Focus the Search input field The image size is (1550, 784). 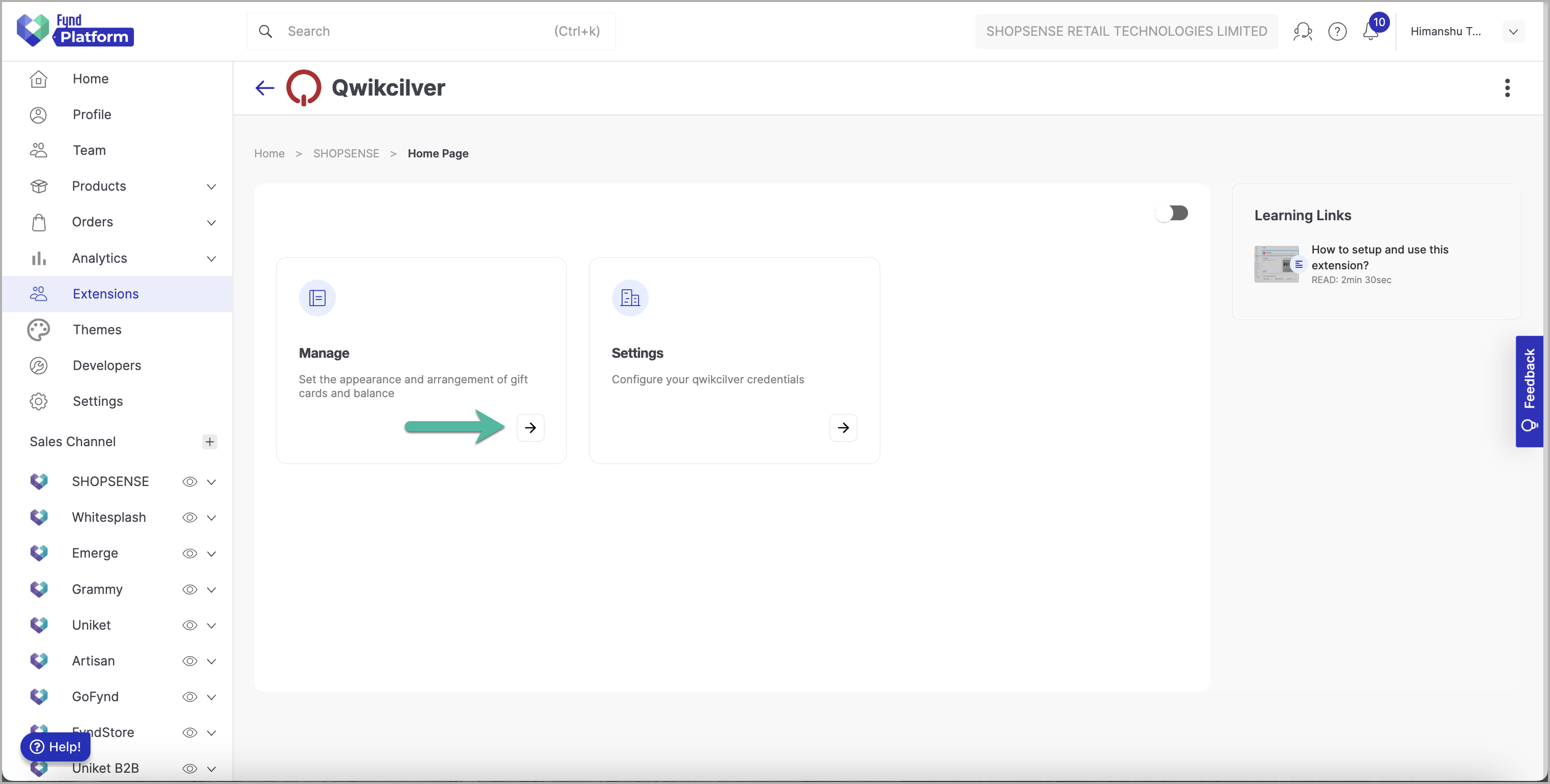click(x=431, y=31)
